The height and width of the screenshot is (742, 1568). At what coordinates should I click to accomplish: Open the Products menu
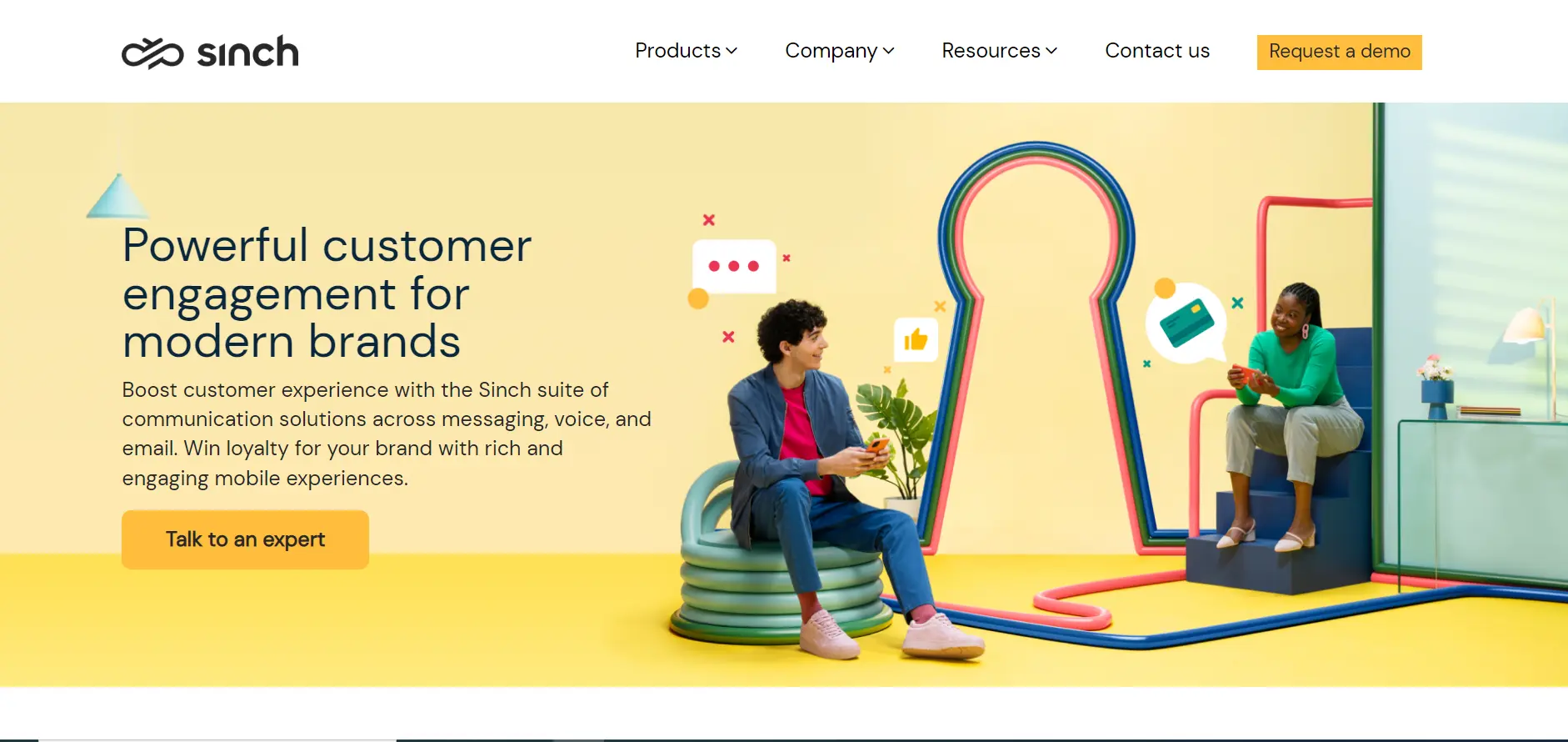pos(686,51)
